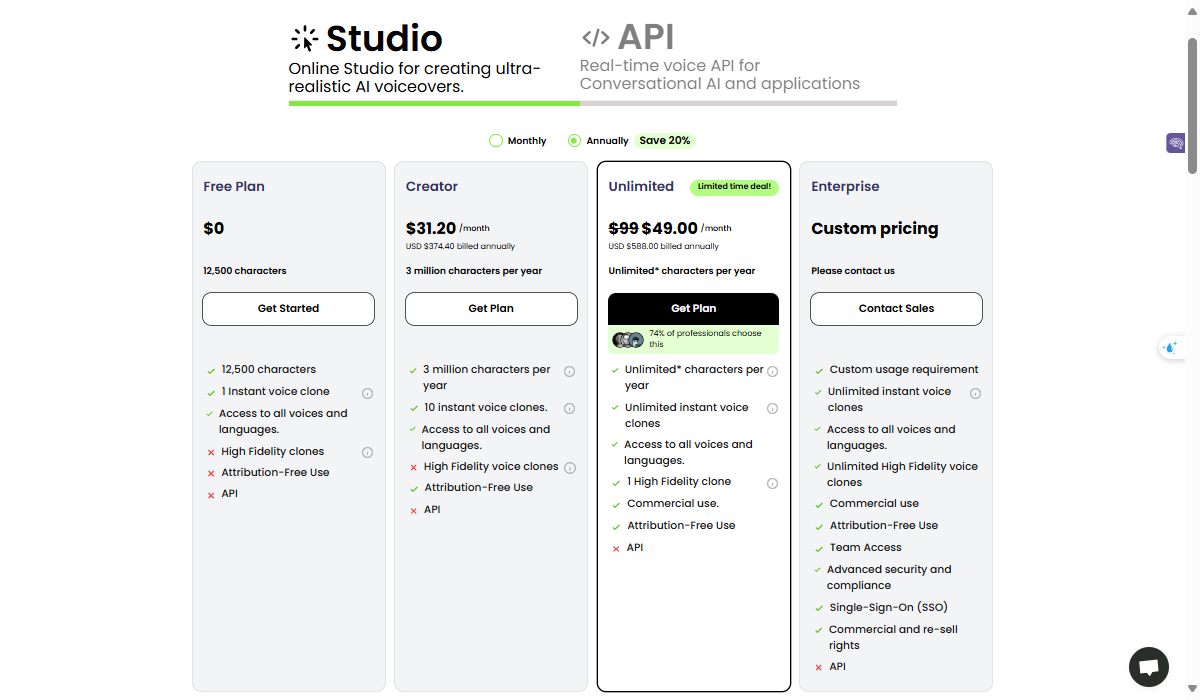The width and height of the screenshot is (1200, 700).
Task: Click the chat support bubble icon
Action: point(1148,667)
